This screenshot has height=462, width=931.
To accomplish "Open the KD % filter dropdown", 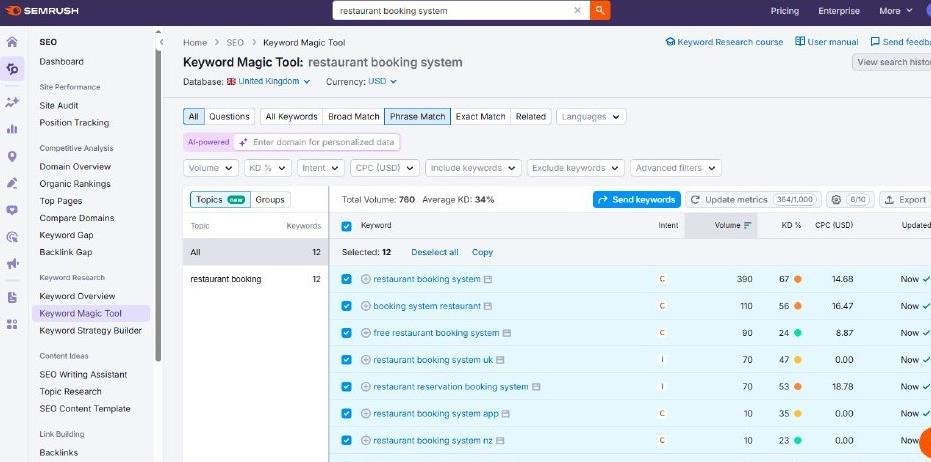I will tap(268, 168).
